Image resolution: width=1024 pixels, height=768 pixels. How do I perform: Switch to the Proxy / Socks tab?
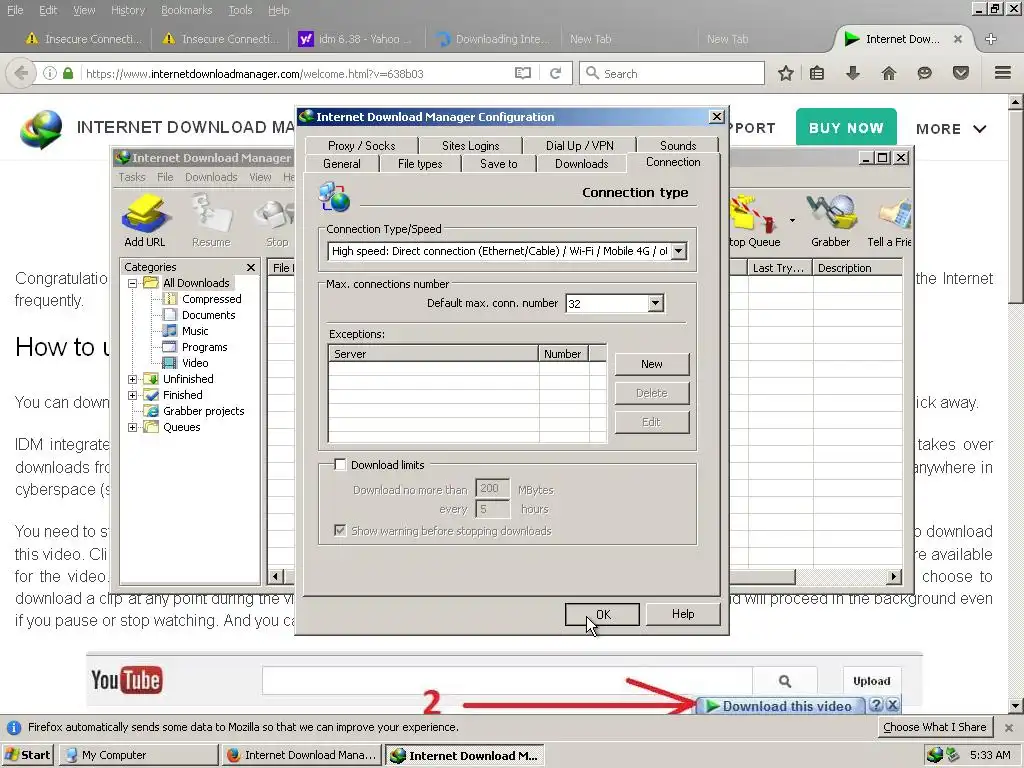[x=361, y=145]
